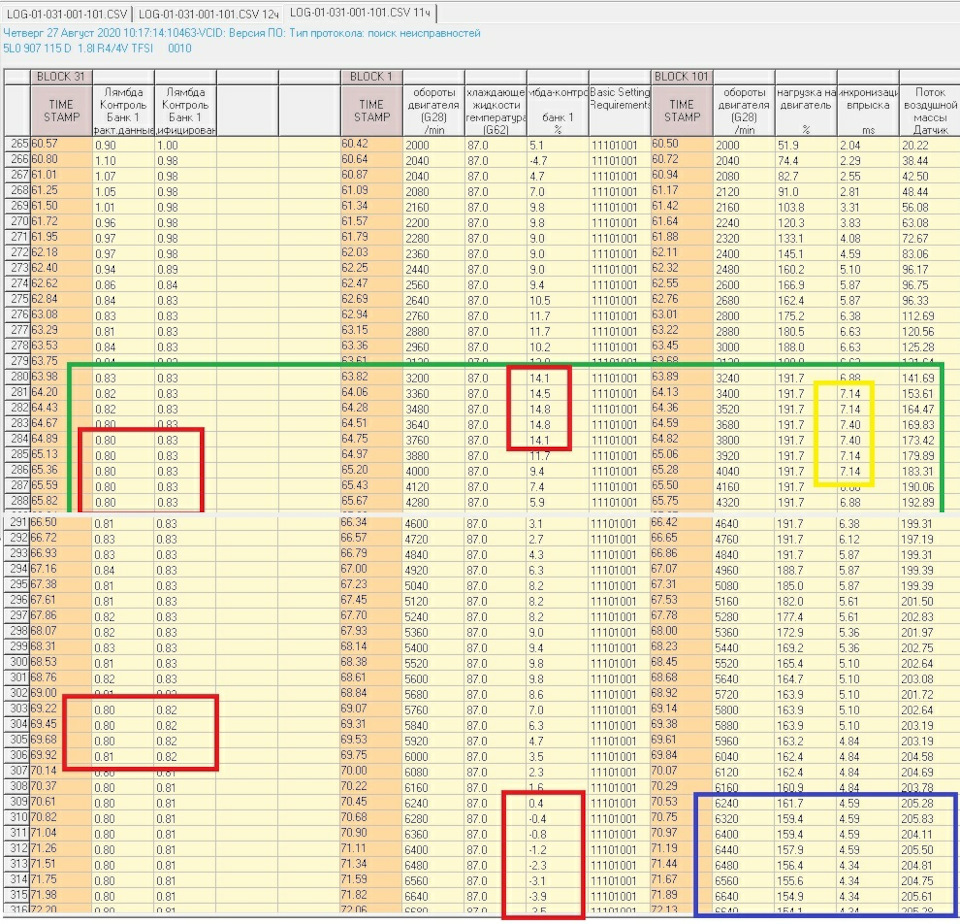
Task: Select the TIME STAMP column under BLOCK 31
Action: [61, 110]
